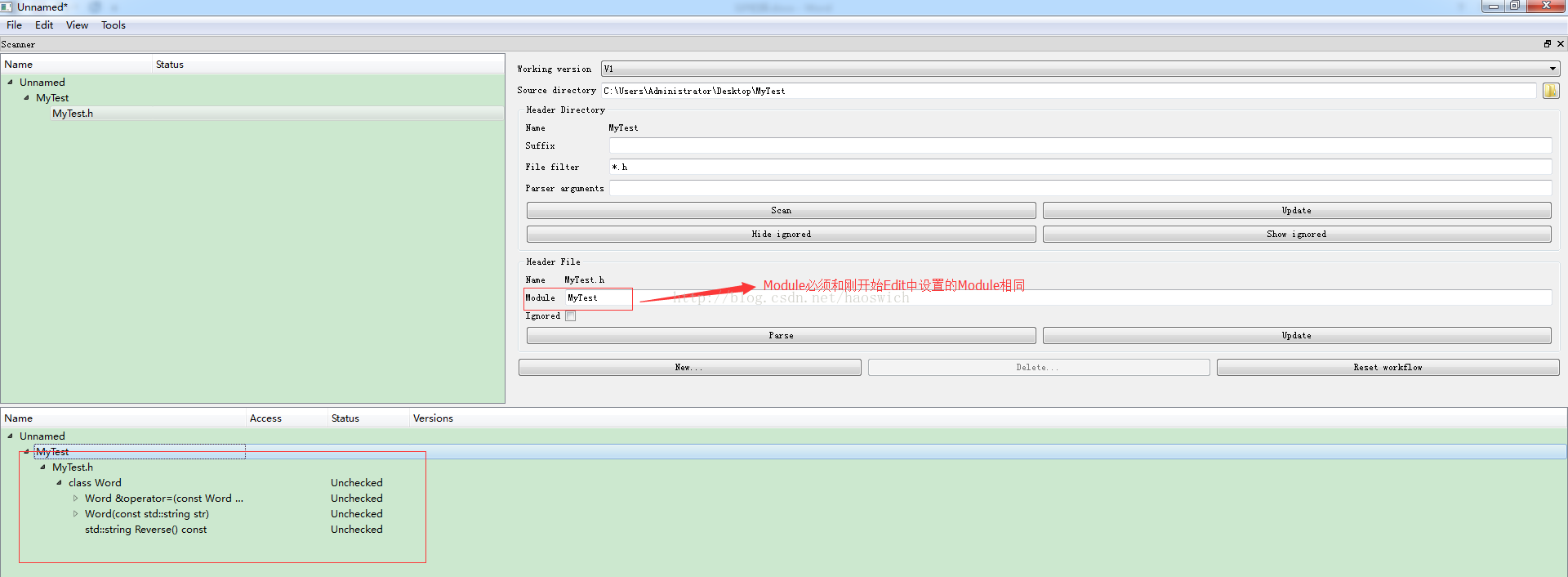Screen dimensions: 1568x577
Task: Collapse Unnamed node in lower tree
Action: click(10, 436)
